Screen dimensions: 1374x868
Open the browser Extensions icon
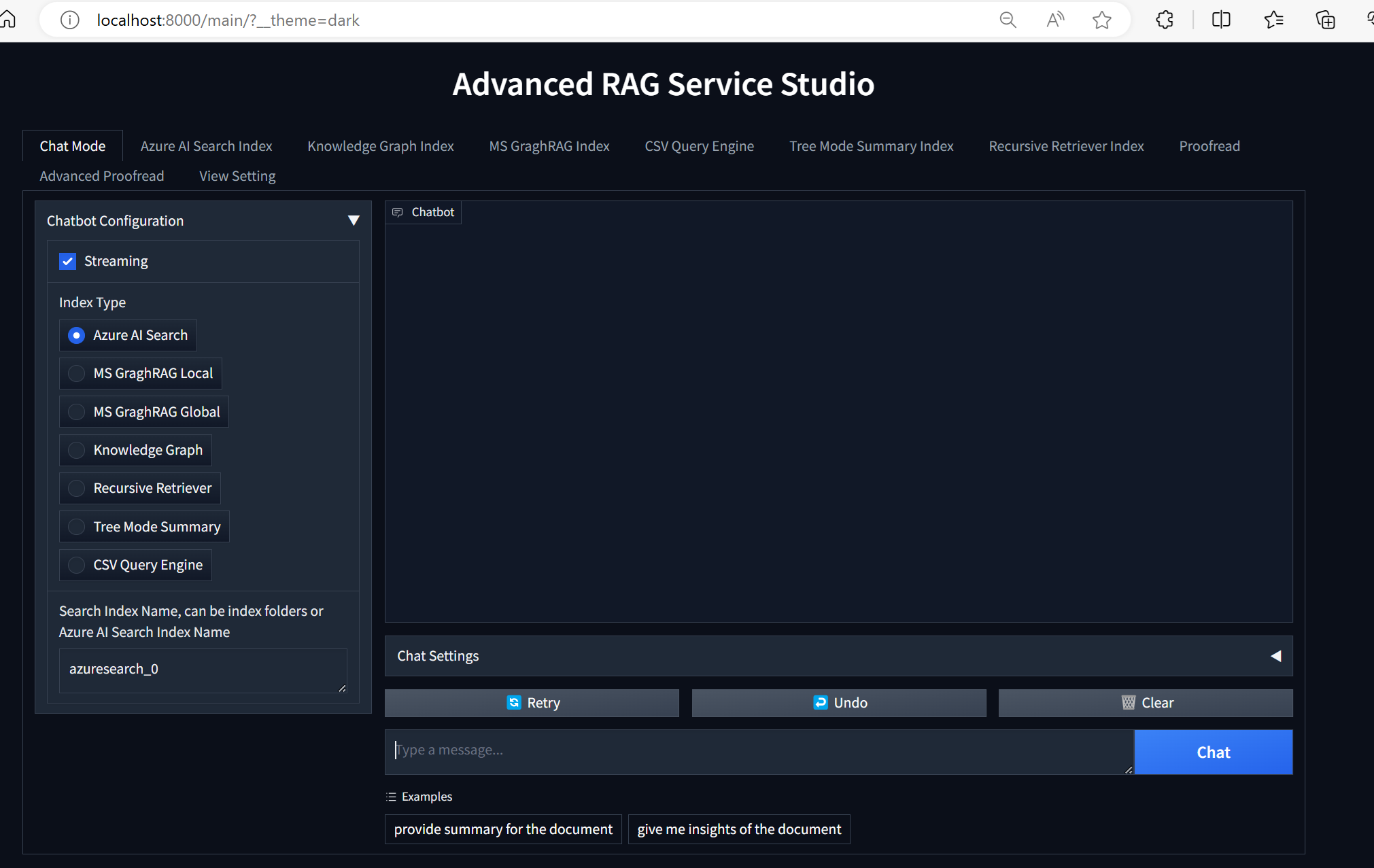click(1165, 19)
